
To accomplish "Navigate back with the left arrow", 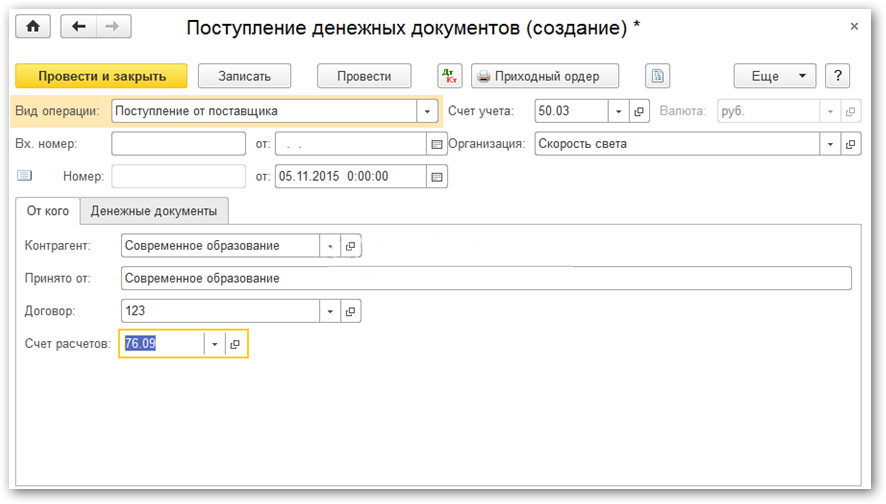I will [x=78, y=27].
